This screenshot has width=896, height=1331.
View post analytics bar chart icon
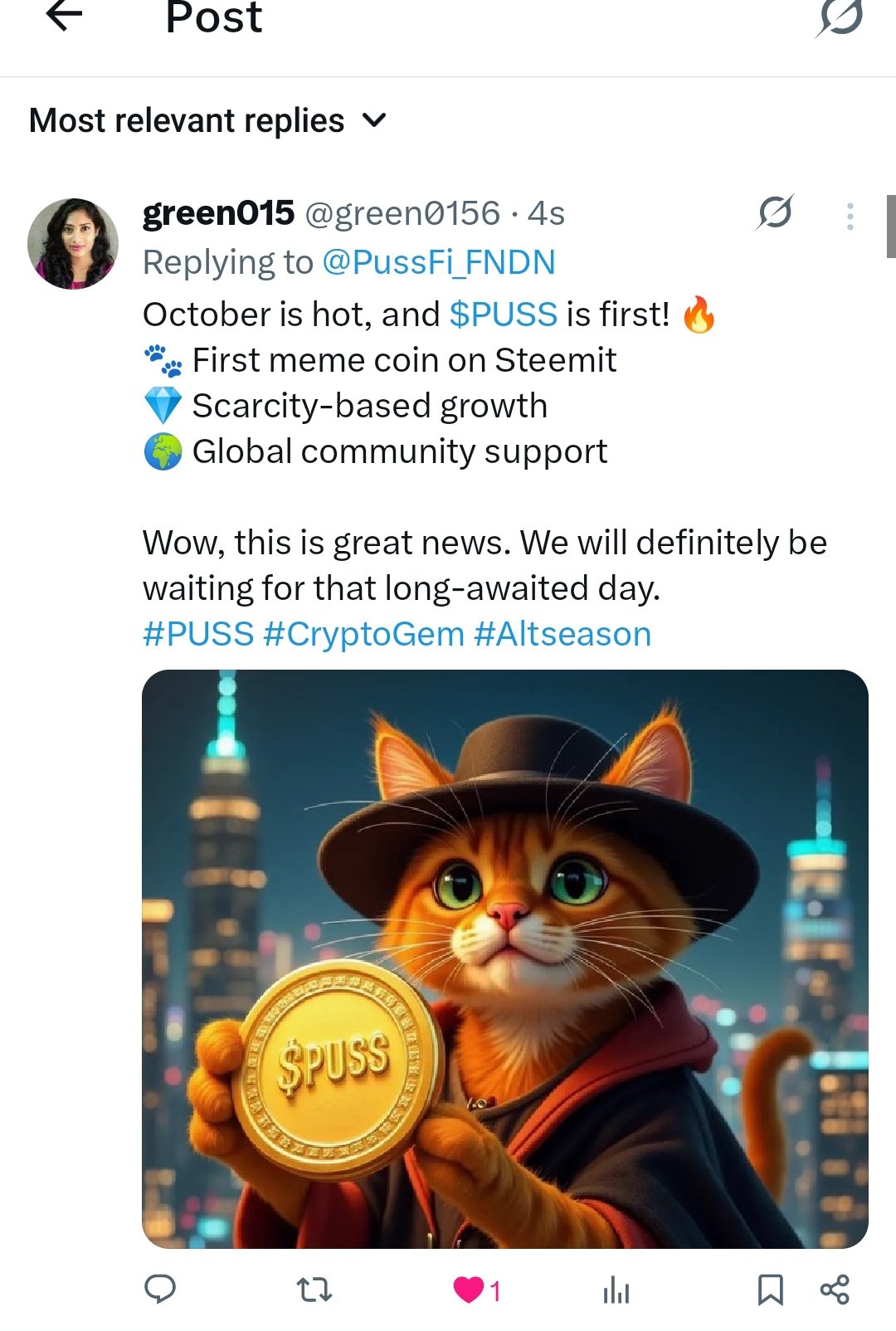616,1290
